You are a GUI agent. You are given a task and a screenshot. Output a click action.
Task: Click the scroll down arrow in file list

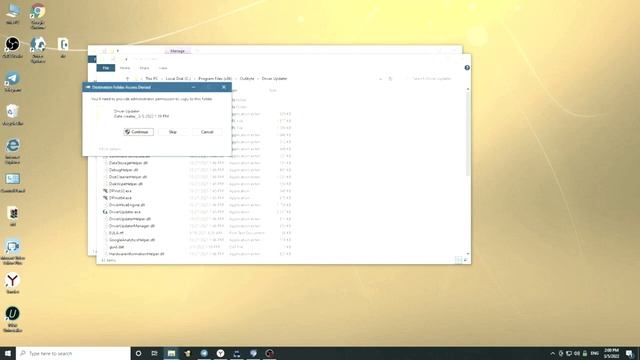[x=468, y=253]
